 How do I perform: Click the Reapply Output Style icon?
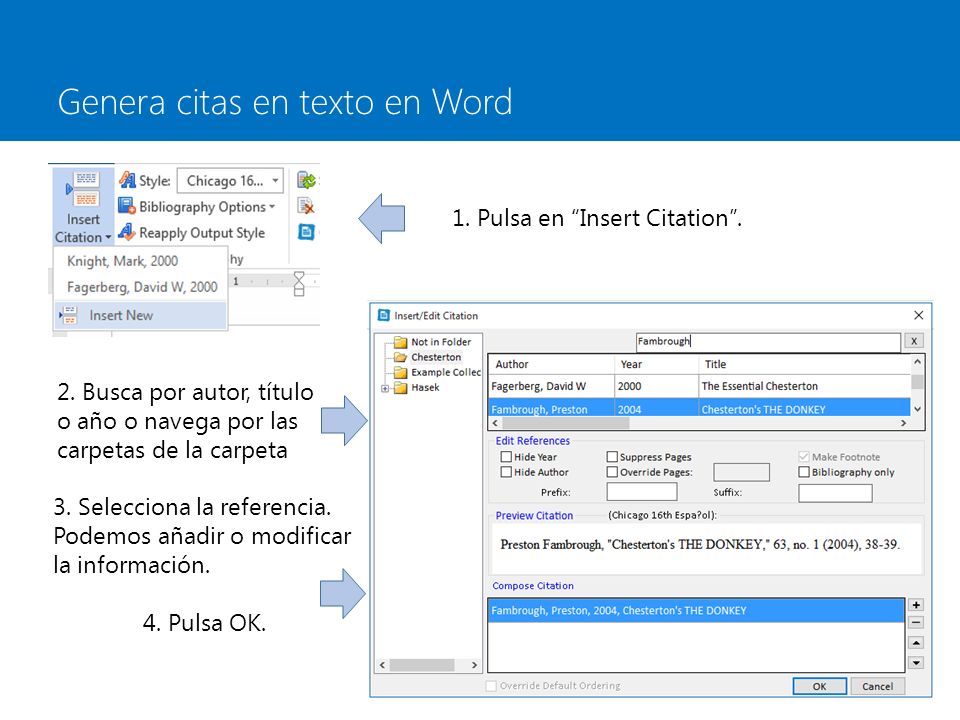(126, 232)
